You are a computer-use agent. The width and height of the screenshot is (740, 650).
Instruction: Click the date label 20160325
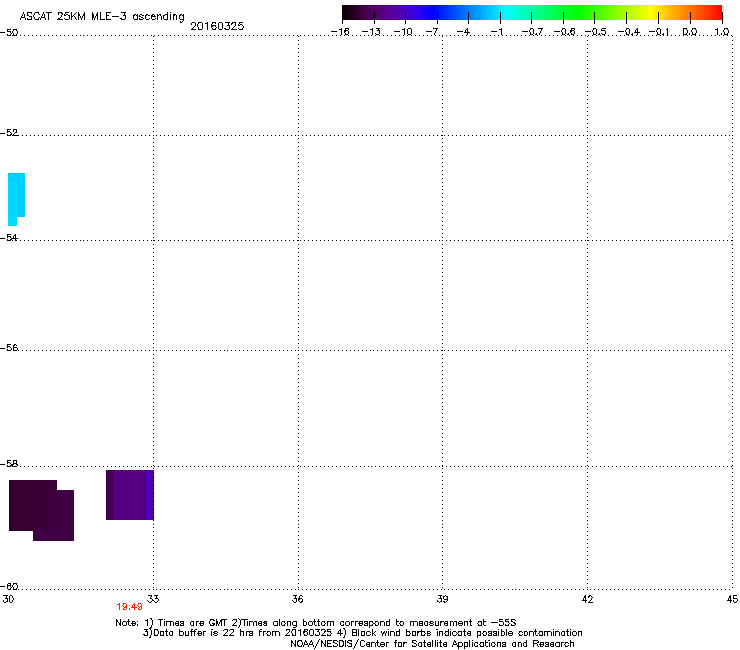tap(217, 26)
